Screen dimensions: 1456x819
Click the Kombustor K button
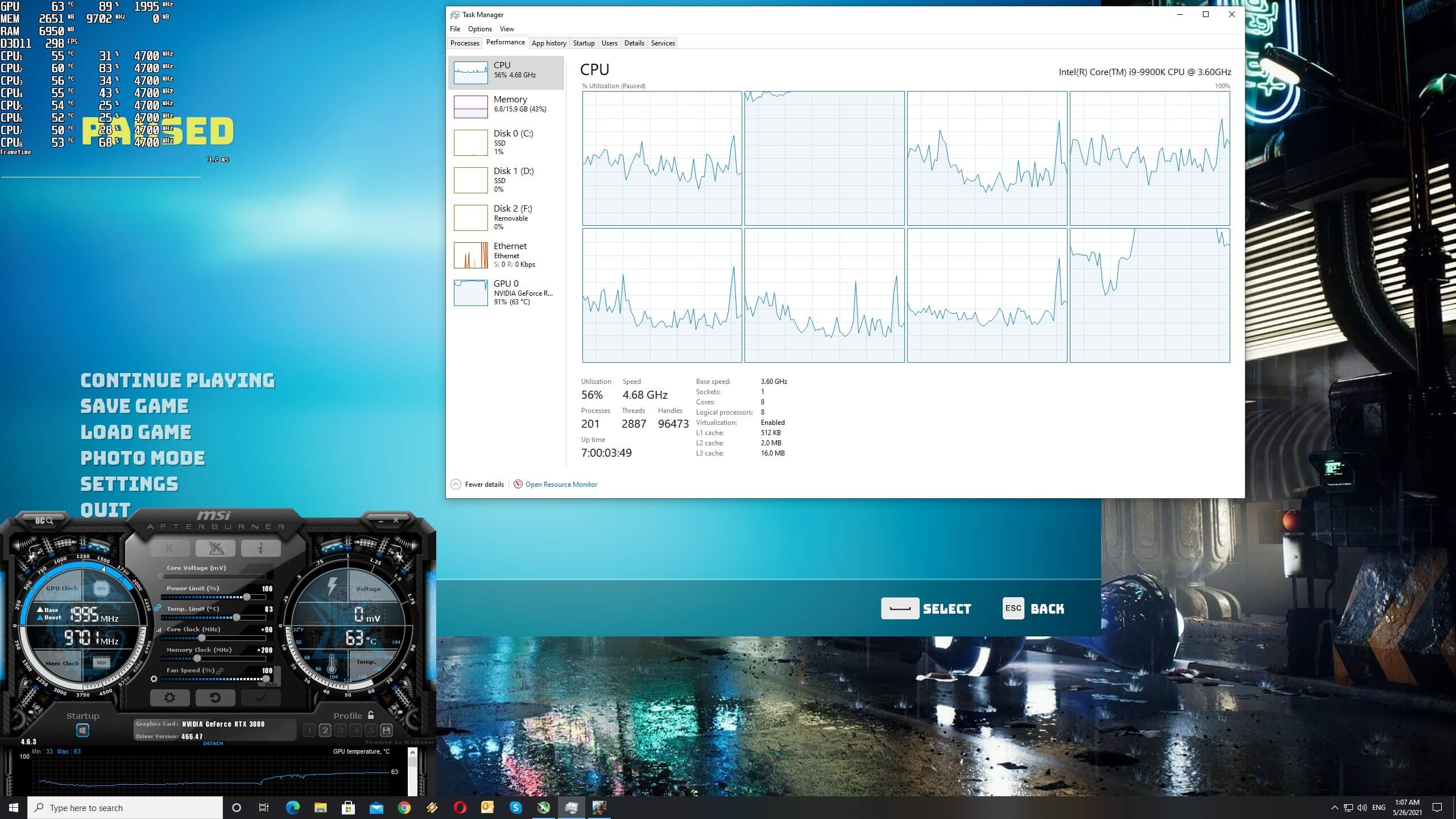pyautogui.click(x=169, y=548)
